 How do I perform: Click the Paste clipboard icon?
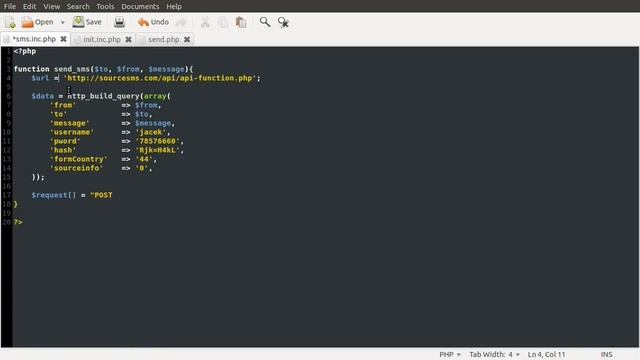241,22
